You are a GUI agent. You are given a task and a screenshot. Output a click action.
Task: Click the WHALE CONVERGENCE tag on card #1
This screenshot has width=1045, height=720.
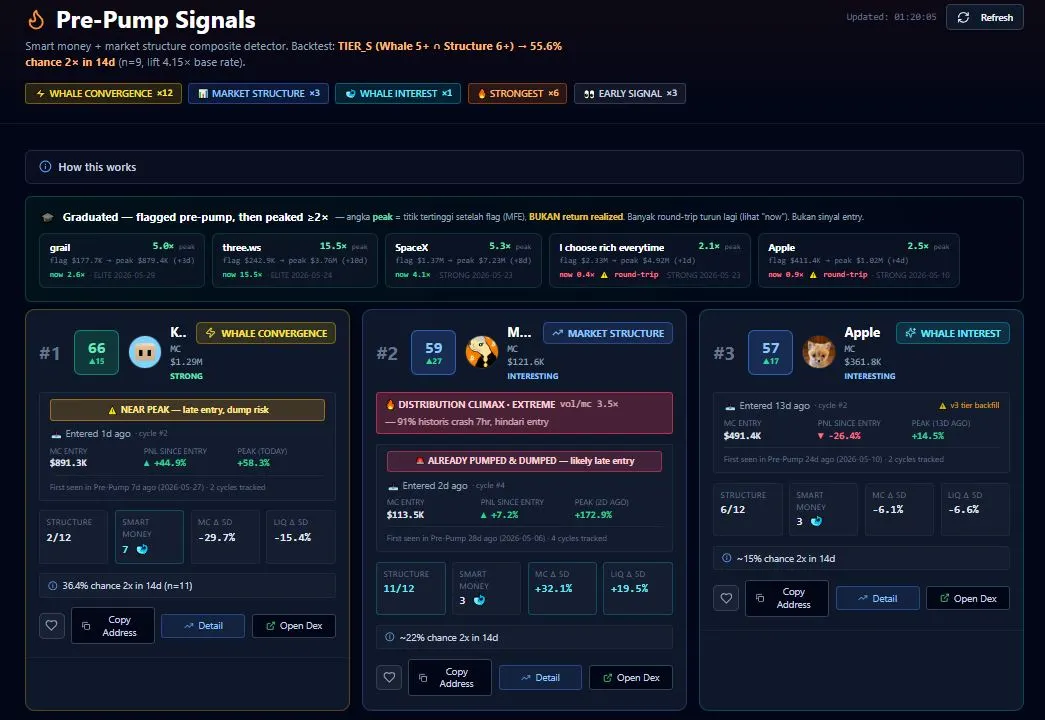(266, 333)
